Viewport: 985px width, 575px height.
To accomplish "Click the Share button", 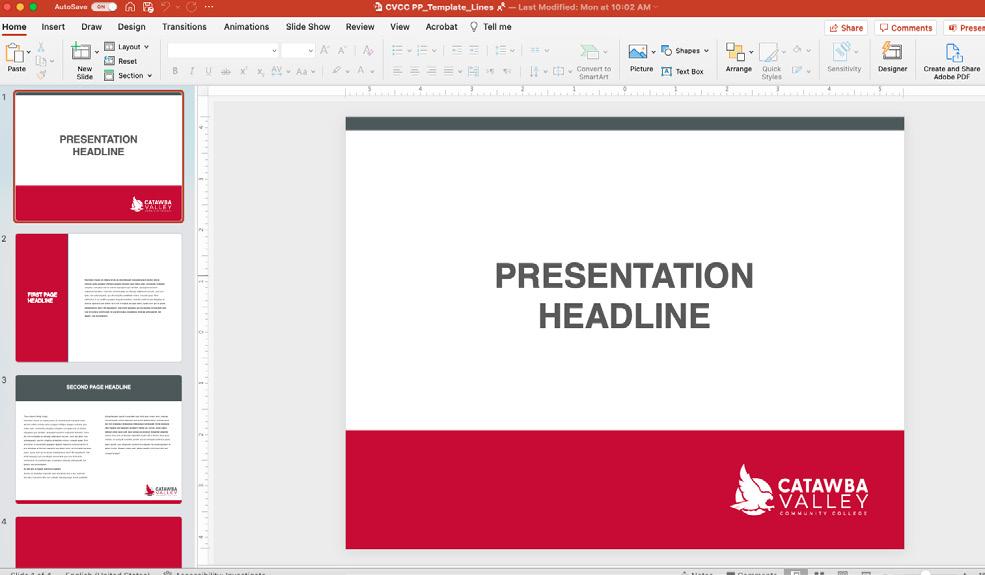I will [846, 28].
